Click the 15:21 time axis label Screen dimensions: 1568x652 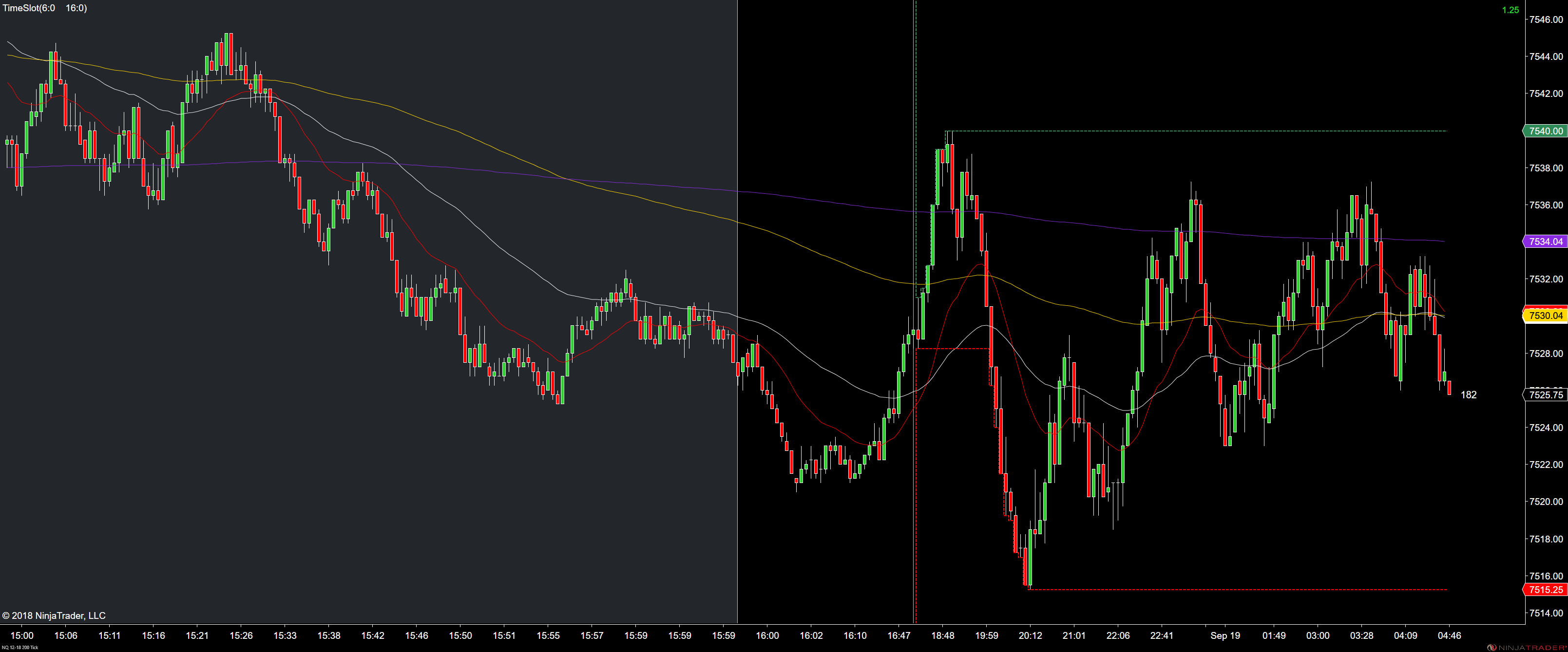[197, 635]
